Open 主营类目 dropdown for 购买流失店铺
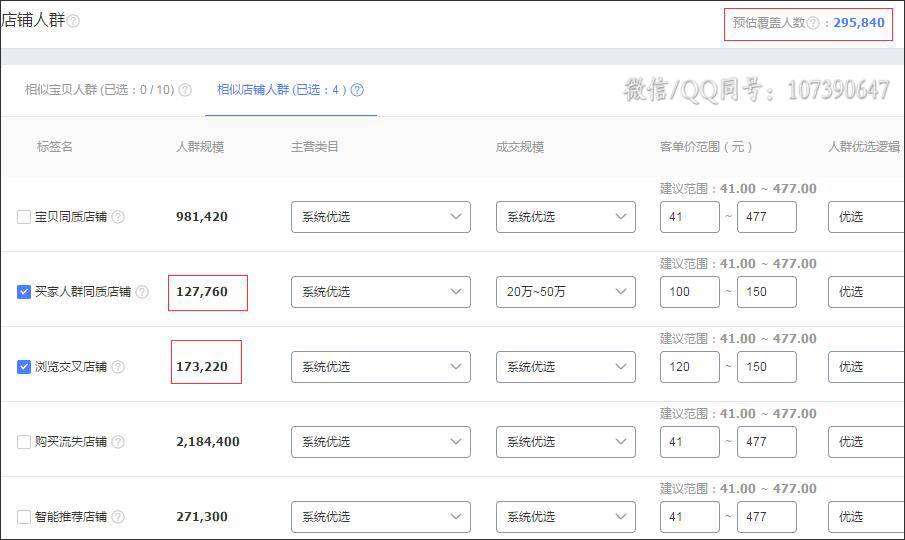 (381, 442)
